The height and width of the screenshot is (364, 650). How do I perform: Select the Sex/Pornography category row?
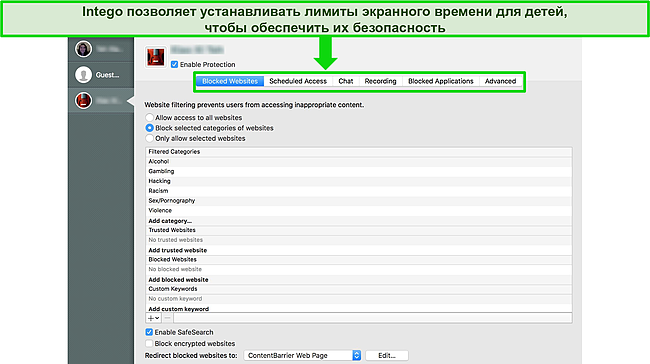(359, 201)
